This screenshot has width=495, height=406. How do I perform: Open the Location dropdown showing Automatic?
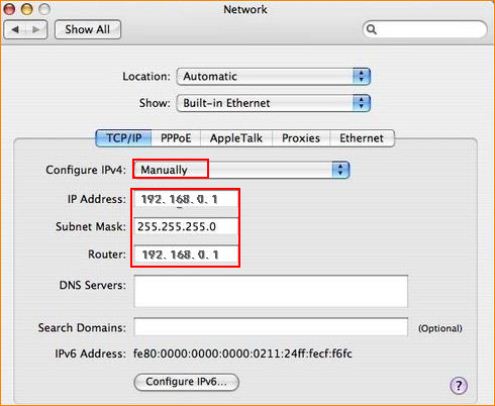[x=273, y=77]
